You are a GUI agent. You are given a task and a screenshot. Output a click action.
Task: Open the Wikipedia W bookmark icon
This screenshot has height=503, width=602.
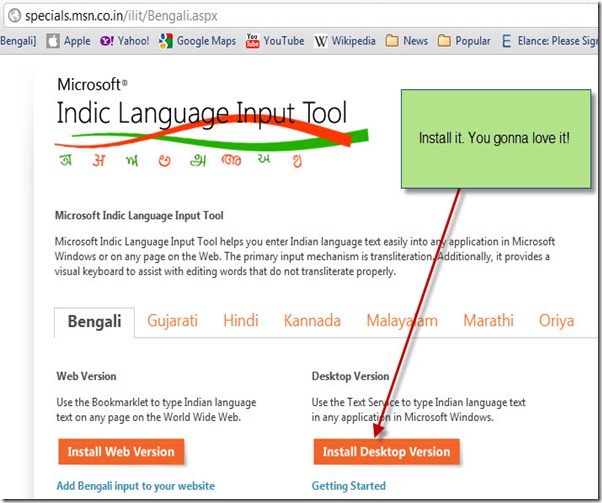click(321, 41)
